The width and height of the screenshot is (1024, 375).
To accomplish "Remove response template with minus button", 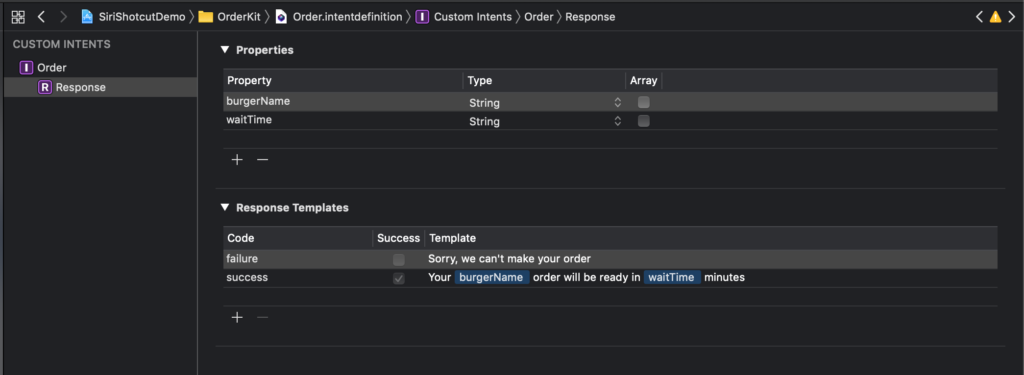I will point(263,318).
